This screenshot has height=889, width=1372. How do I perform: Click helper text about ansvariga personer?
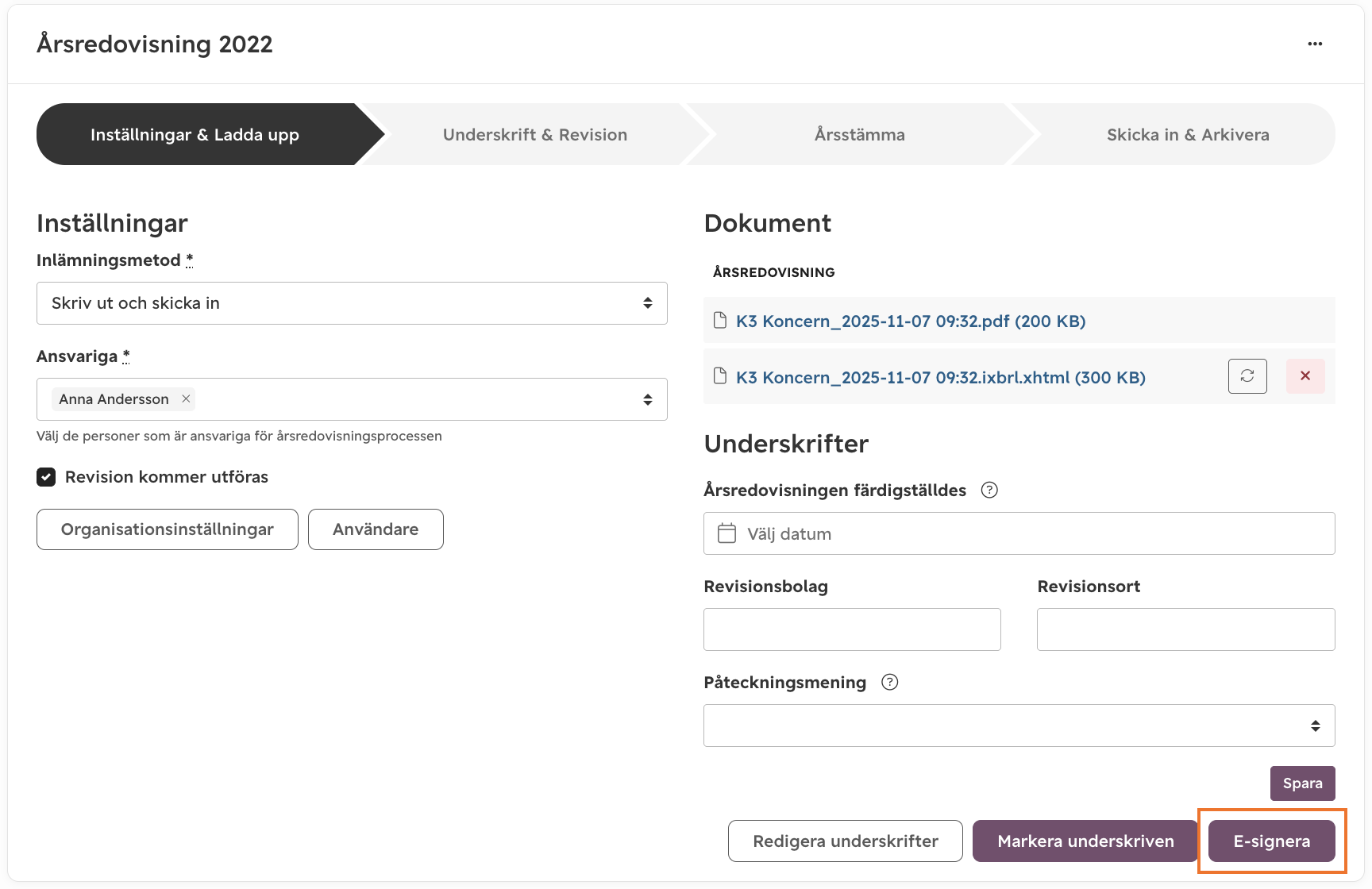(x=239, y=436)
